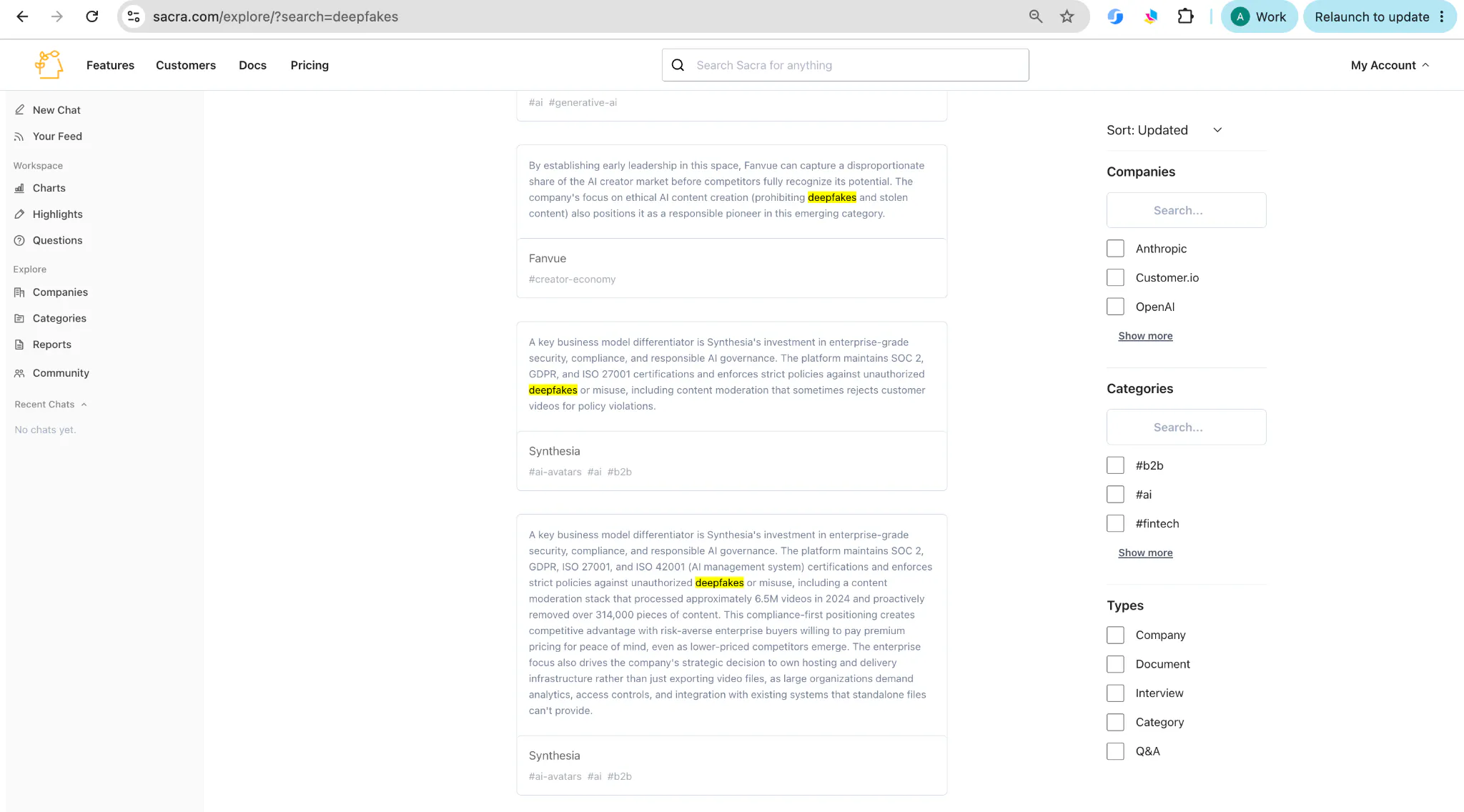Tick the Category type checkbox
The image size is (1464, 812).
[x=1115, y=722]
